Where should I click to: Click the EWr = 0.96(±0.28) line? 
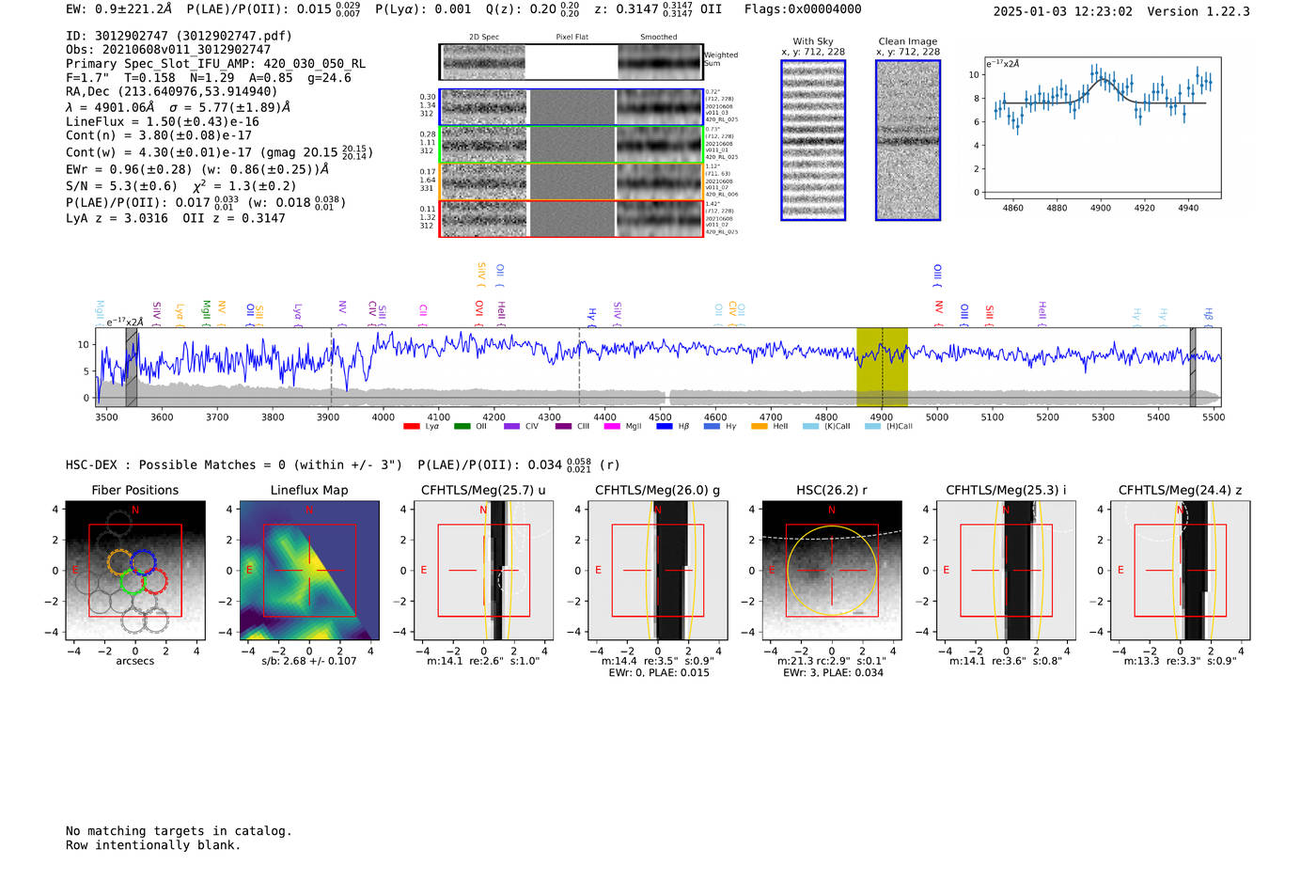pos(197,170)
